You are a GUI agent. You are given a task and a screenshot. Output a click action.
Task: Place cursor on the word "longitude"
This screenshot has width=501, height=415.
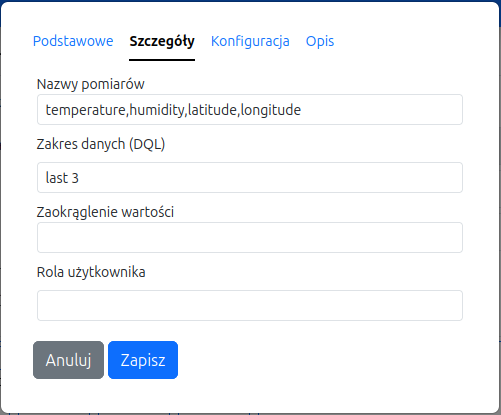pyautogui.click(x=271, y=110)
